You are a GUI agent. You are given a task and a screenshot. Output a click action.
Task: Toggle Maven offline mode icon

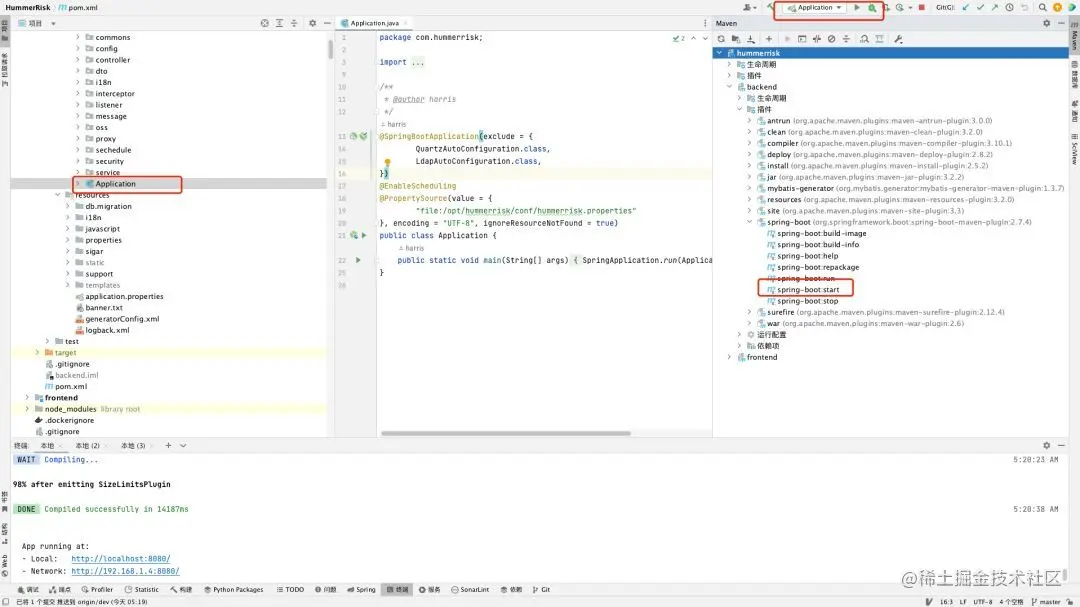817,39
